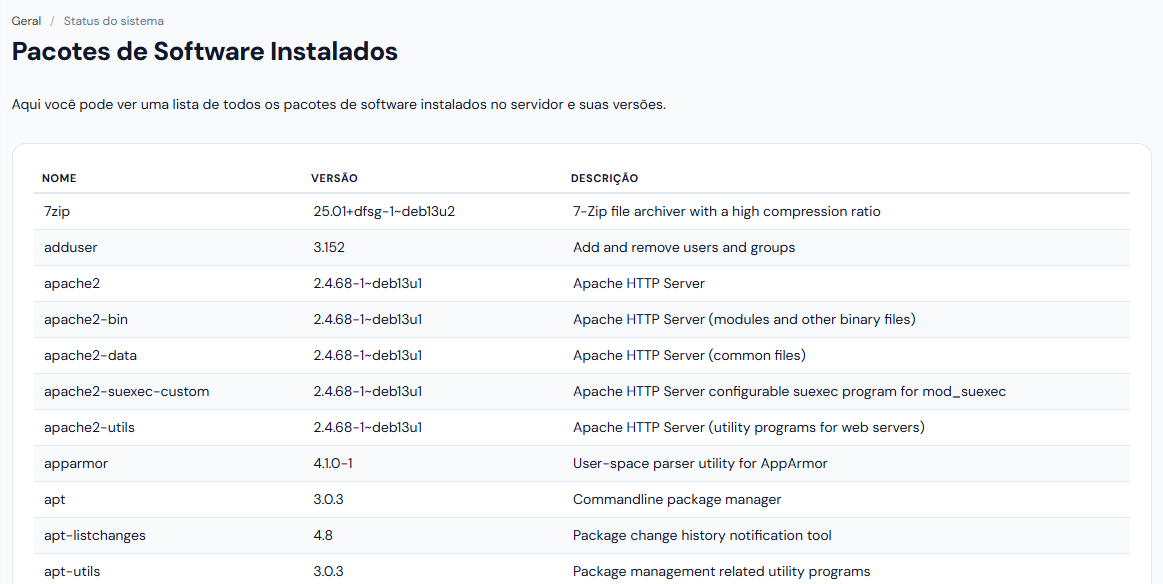Click the version in the apache2-bin row
The image size is (1163, 584).
[368, 319]
